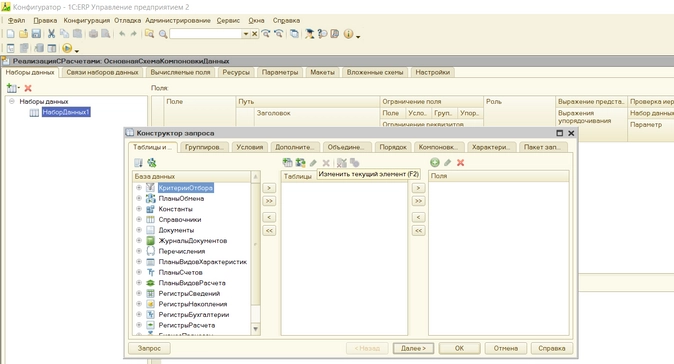The height and width of the screenshot is (364, 674).
Task: Click the pencil edit icon above Таблицы
Action: (x=313, y=163)
